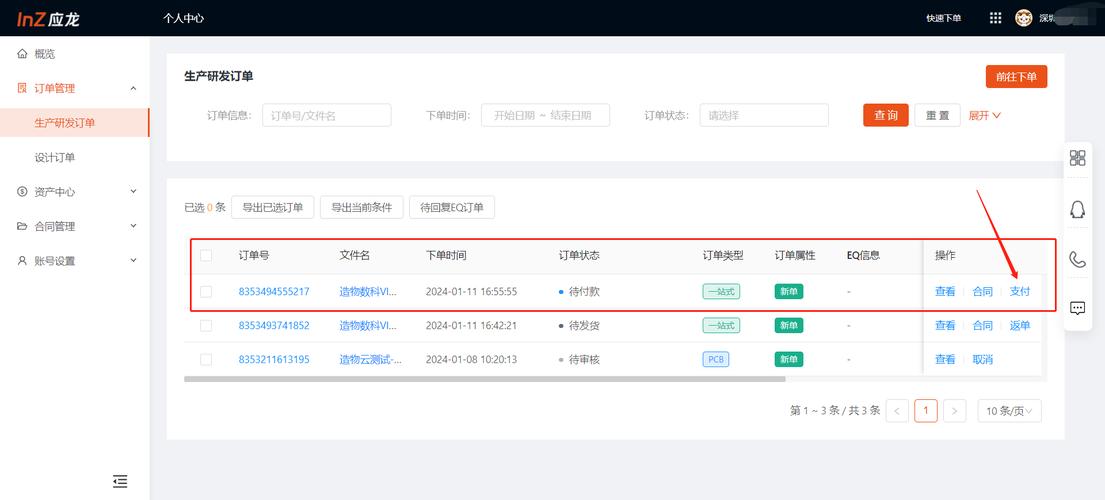
Task: Click the 查询 search button
Action: click(x=886, y=115)
